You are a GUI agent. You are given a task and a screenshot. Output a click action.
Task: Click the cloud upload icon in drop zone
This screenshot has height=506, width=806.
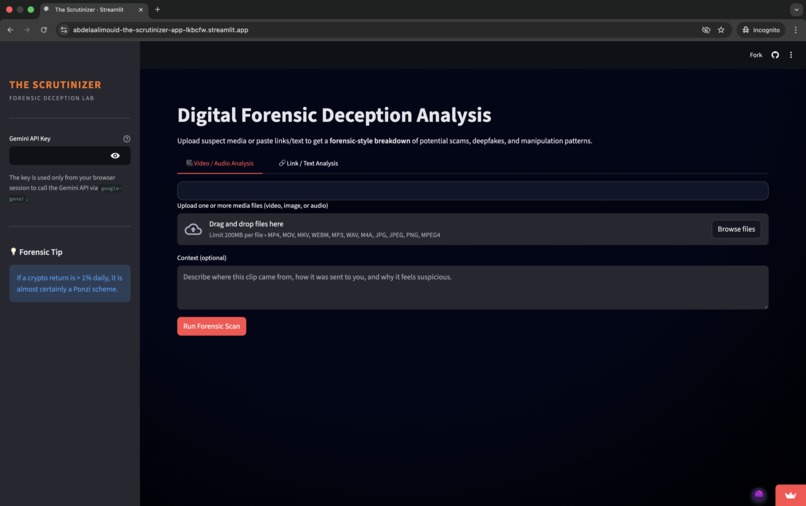click(193, 229)
